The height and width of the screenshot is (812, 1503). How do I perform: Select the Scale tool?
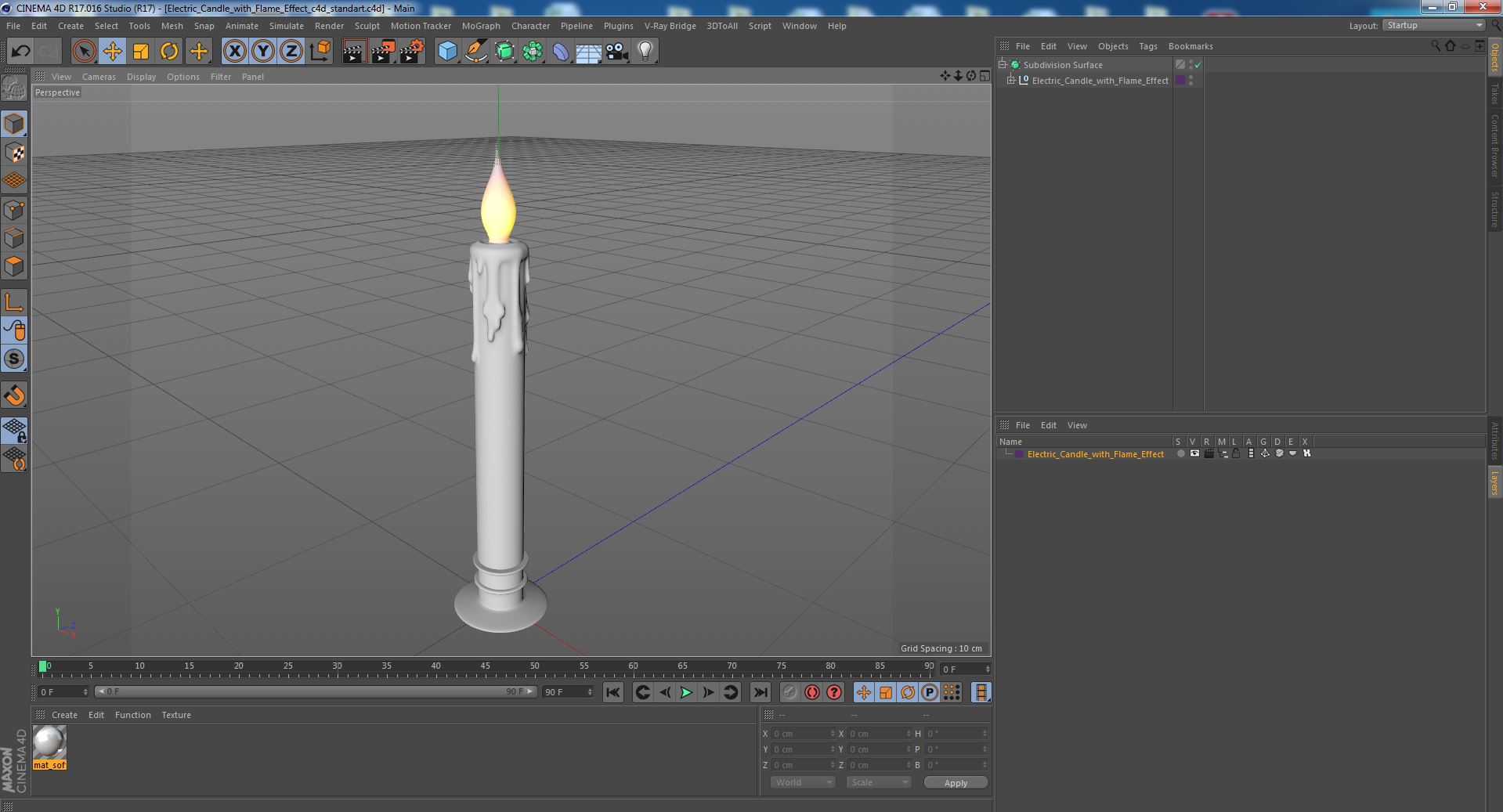click(140, 52)
